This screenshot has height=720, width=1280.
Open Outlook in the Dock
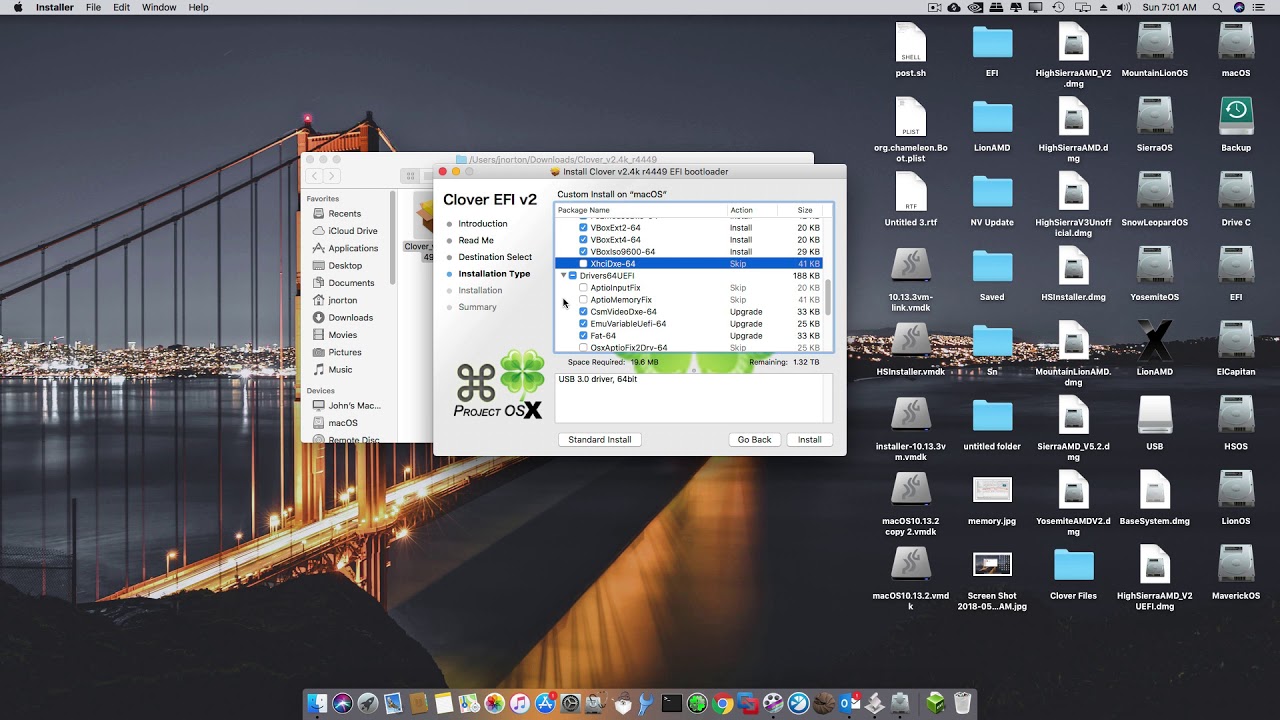850,703
